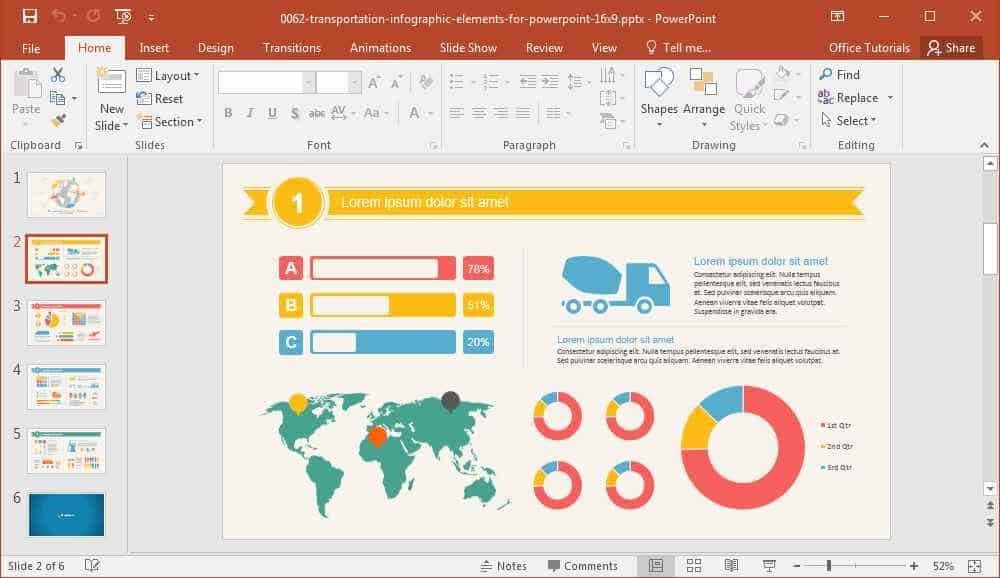Click Reset in Slides group
Screen dimensions: 1000x578
click(x=160, y=98)
